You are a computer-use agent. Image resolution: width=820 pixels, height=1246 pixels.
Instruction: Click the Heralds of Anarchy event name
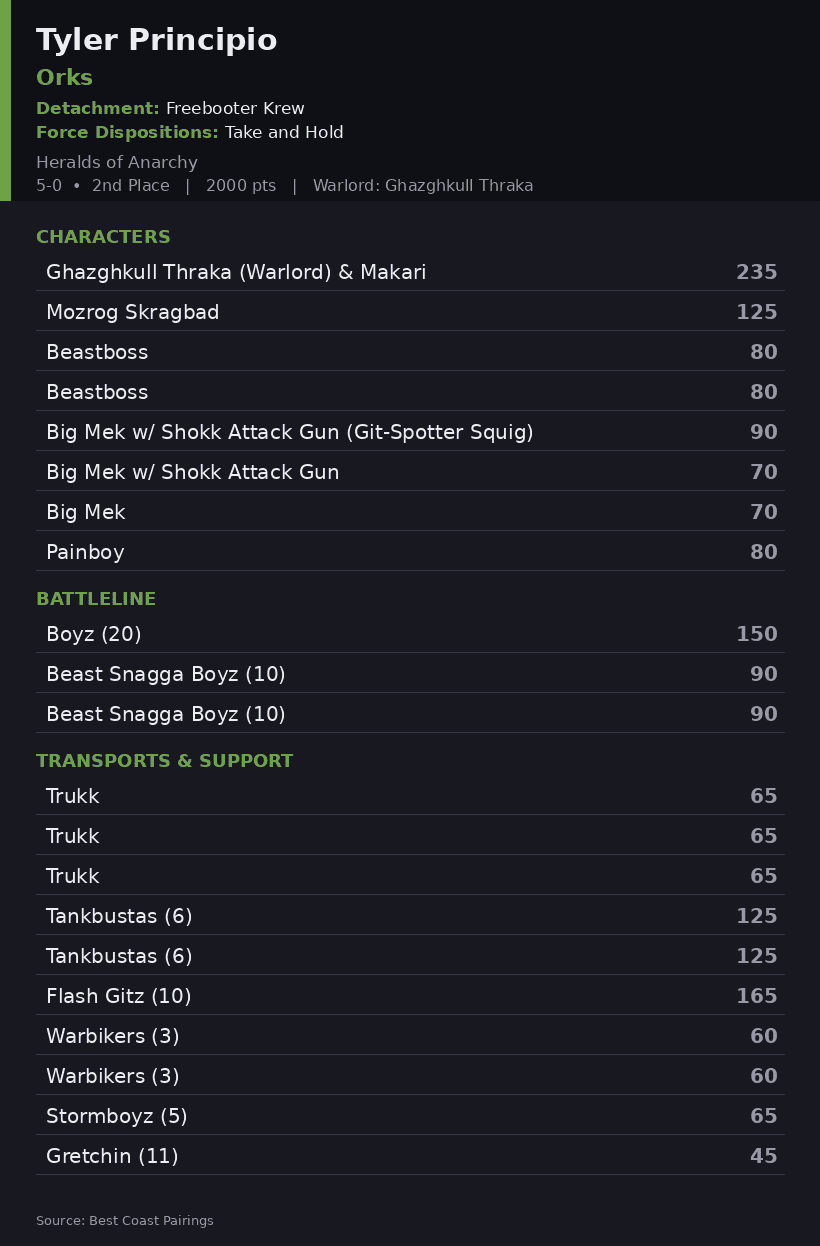click(117, 162)
